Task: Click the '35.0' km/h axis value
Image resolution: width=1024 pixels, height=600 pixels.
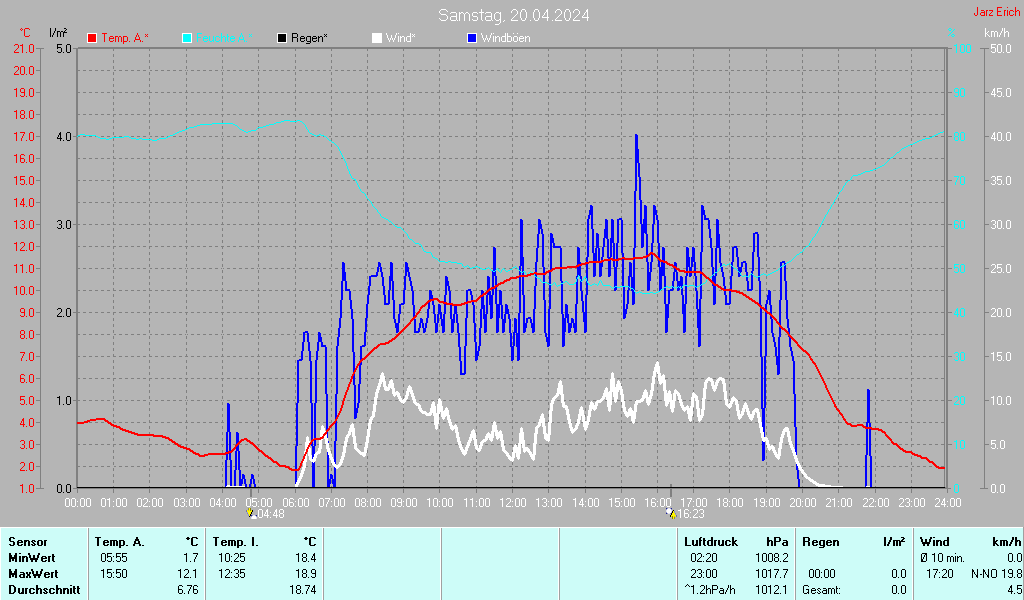Action: click(1001, 180)
